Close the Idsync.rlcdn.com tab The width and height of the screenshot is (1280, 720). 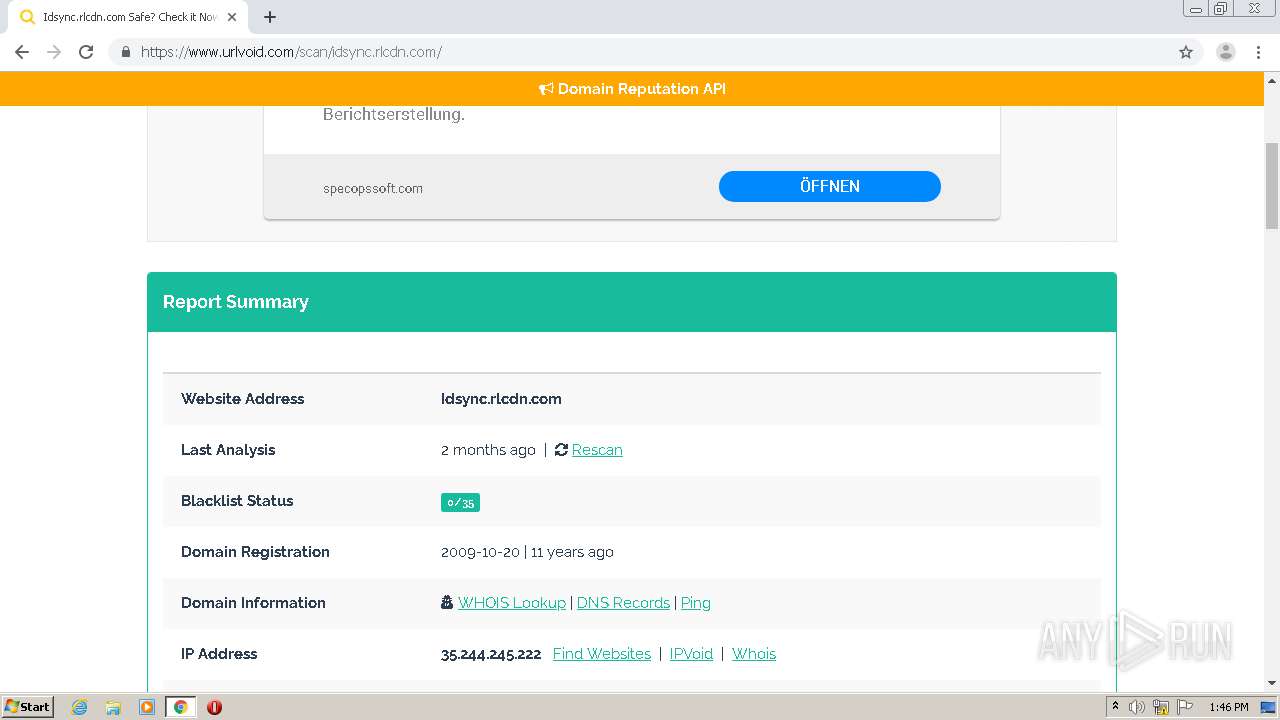pos(232,17)
